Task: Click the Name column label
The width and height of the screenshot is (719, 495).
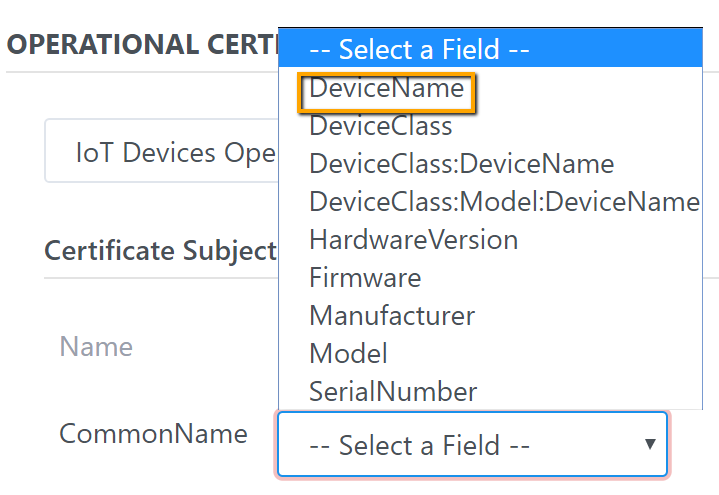Action: click(96, 347)
